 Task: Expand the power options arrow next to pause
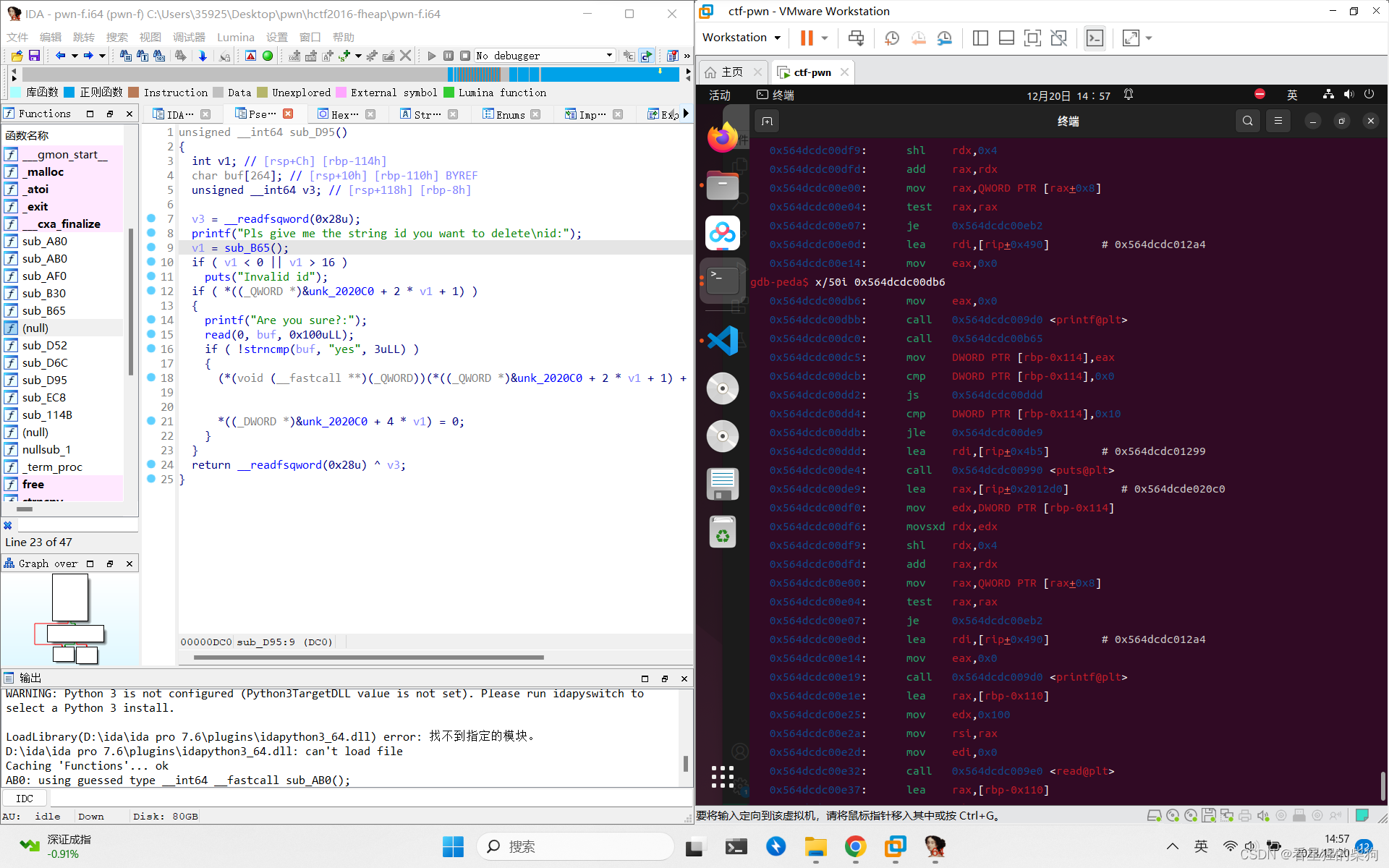(x=824, y=38)
